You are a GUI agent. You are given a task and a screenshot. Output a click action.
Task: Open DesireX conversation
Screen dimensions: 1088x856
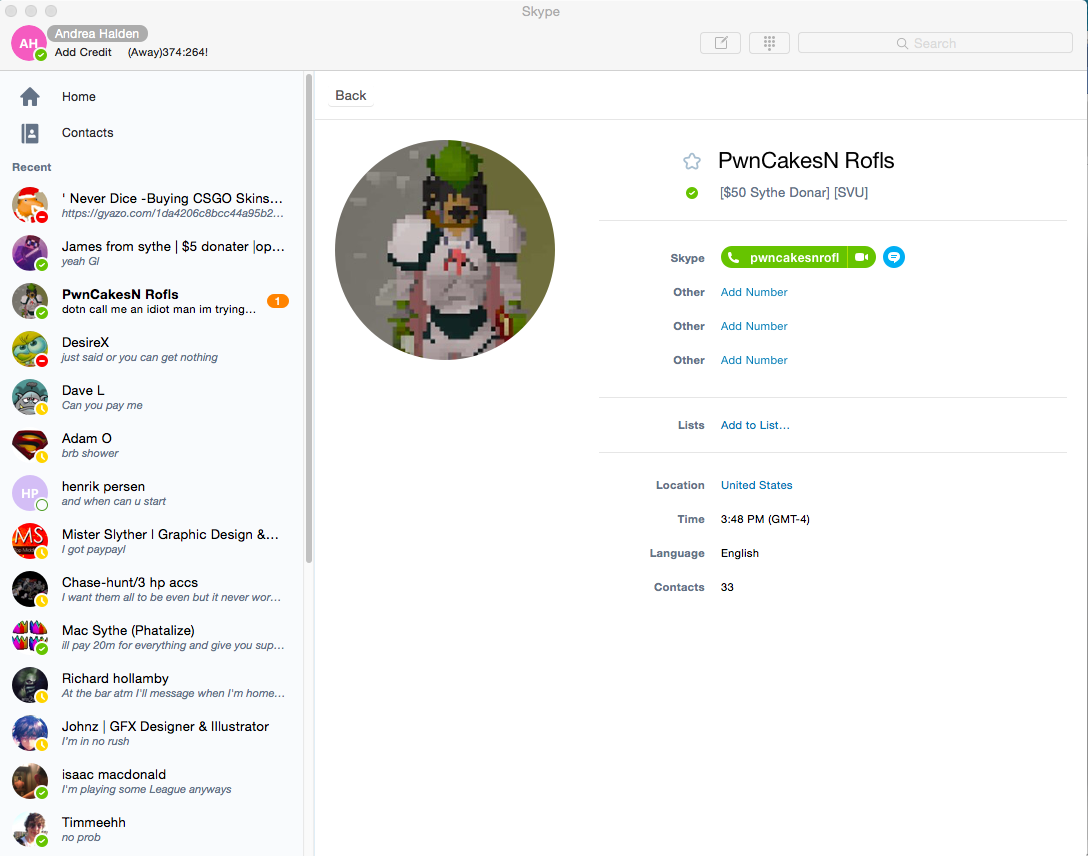[151, 349]
